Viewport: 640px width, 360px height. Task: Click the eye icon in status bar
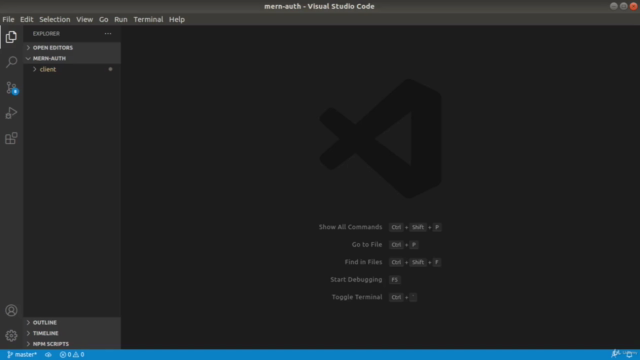(x=48, y=355)
